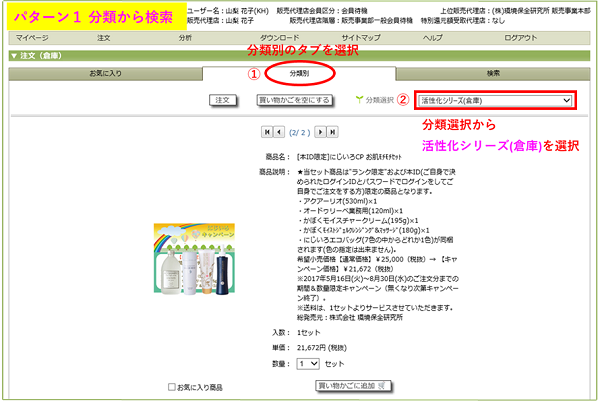
Task: Switch to the 分類別 tab
Action: pyautogui.click(x=300, y=74)
